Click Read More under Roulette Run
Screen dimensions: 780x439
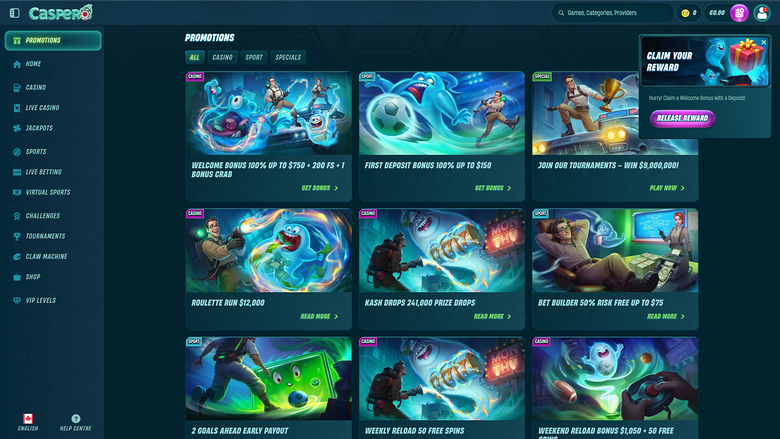pyautogui.click(x=319, y=316)
